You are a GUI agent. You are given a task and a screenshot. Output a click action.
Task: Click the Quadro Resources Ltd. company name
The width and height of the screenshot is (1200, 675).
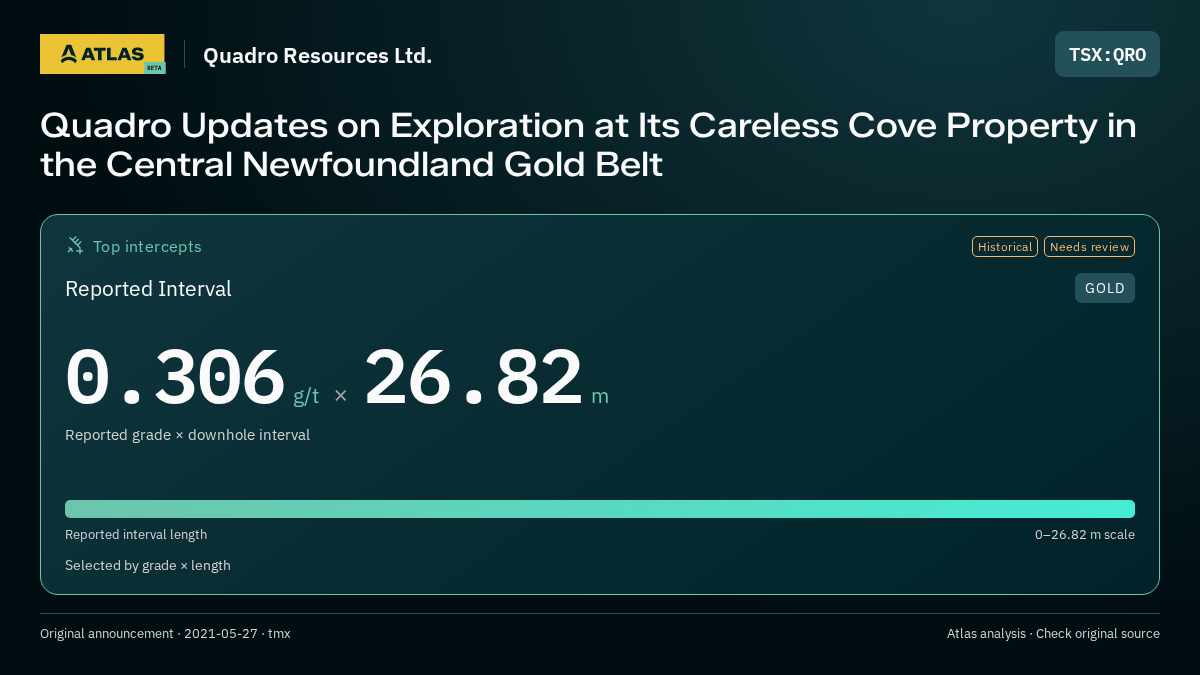pyautogui.click(x=318, y=55)
